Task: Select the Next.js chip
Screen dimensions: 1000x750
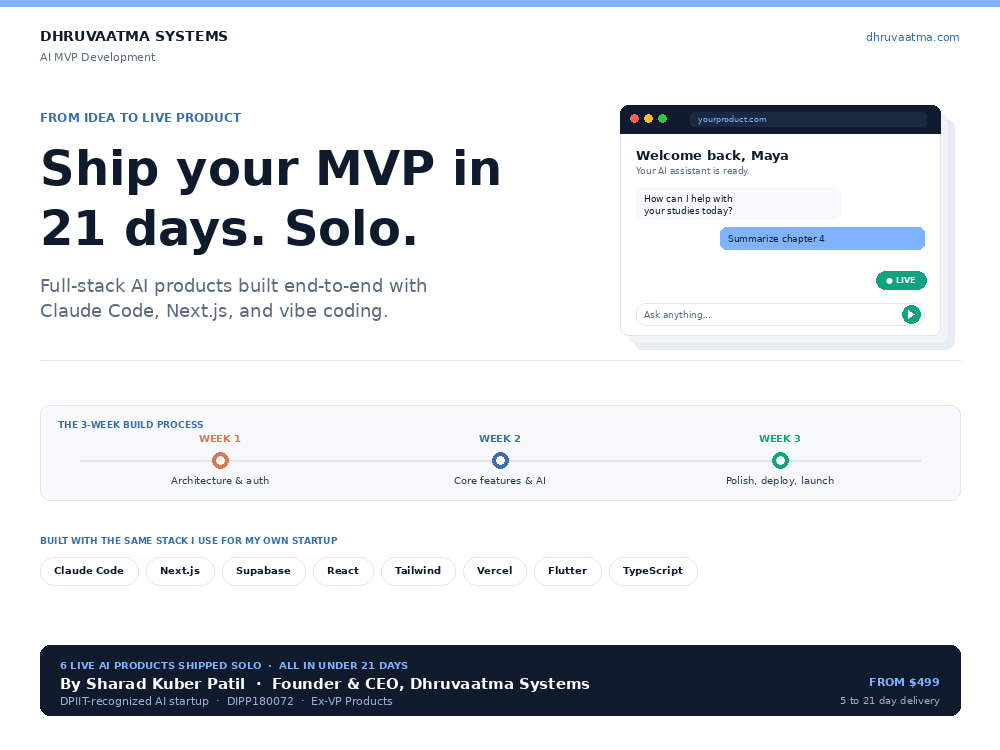Action: click(180, 571)
